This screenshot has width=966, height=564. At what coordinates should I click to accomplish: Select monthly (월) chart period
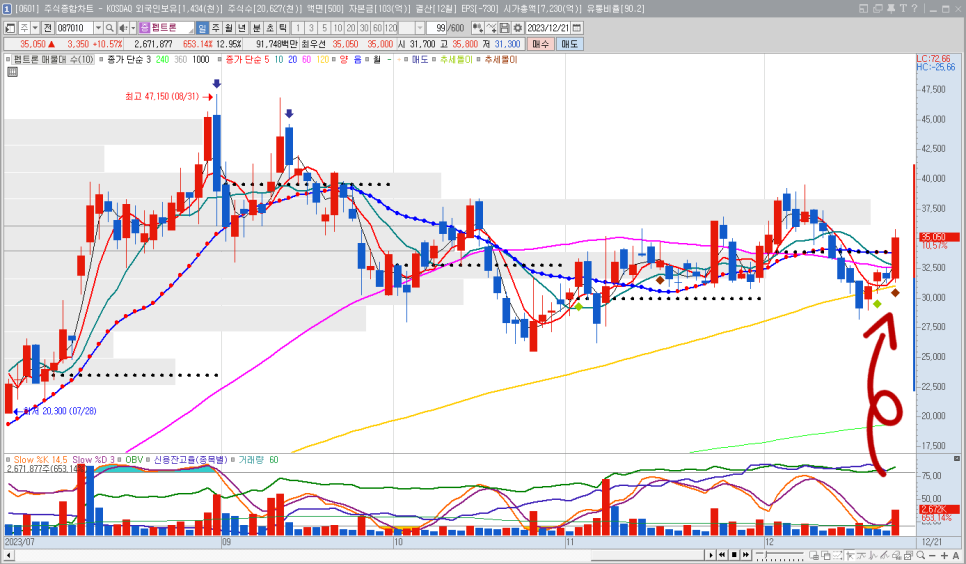[x=229, y=28]
